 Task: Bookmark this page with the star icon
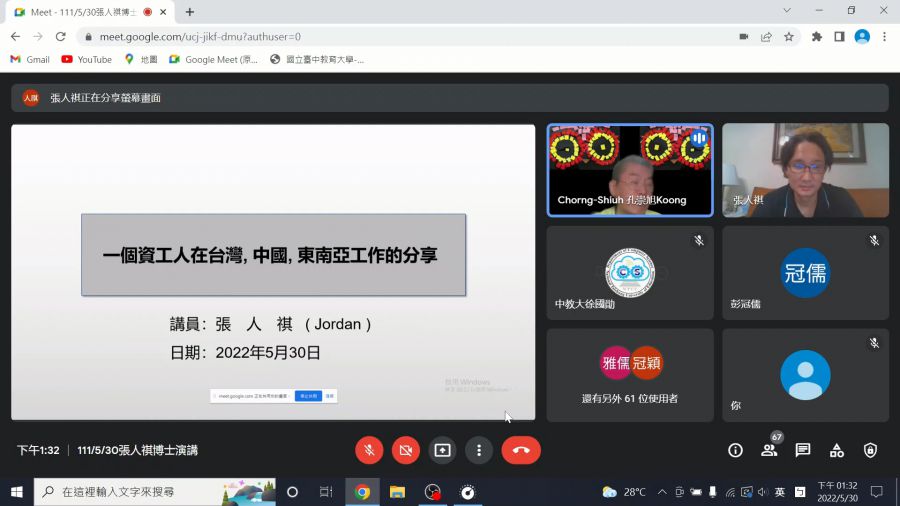(789, 36)
